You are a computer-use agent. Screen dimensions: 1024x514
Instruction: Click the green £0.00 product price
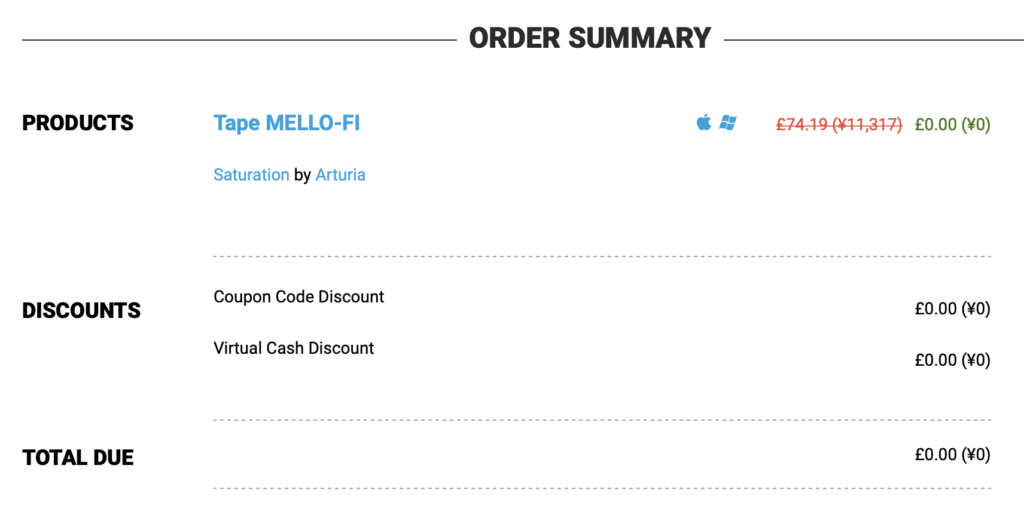coord(953,124)
